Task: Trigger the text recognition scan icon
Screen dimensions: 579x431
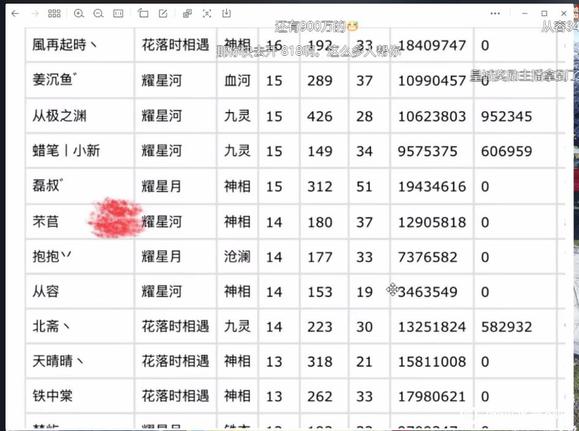Action: pos(207,14)
